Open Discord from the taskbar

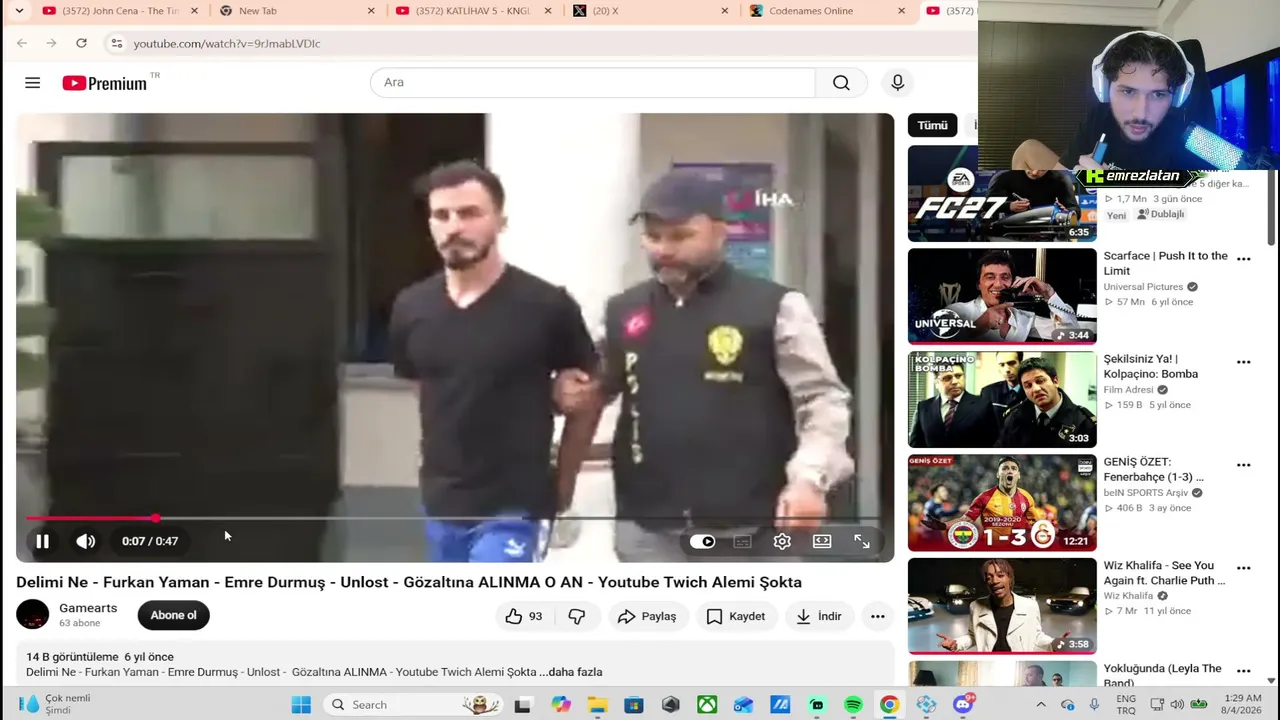tap(963, 705)
